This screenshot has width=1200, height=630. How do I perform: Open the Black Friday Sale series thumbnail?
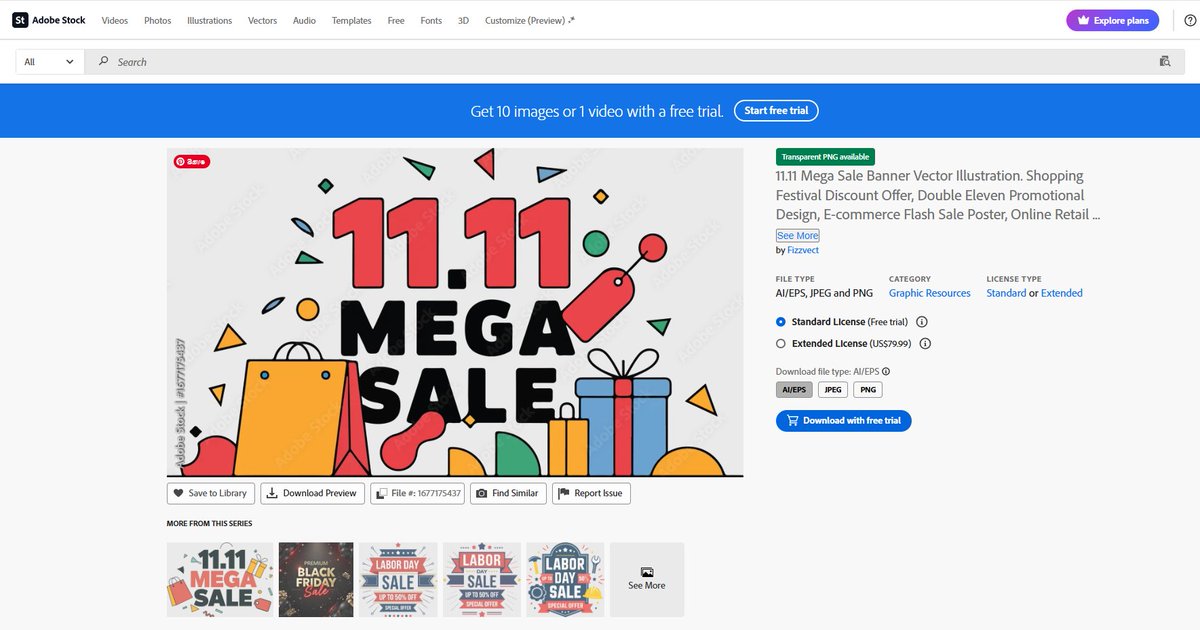(x=316, y=579)
